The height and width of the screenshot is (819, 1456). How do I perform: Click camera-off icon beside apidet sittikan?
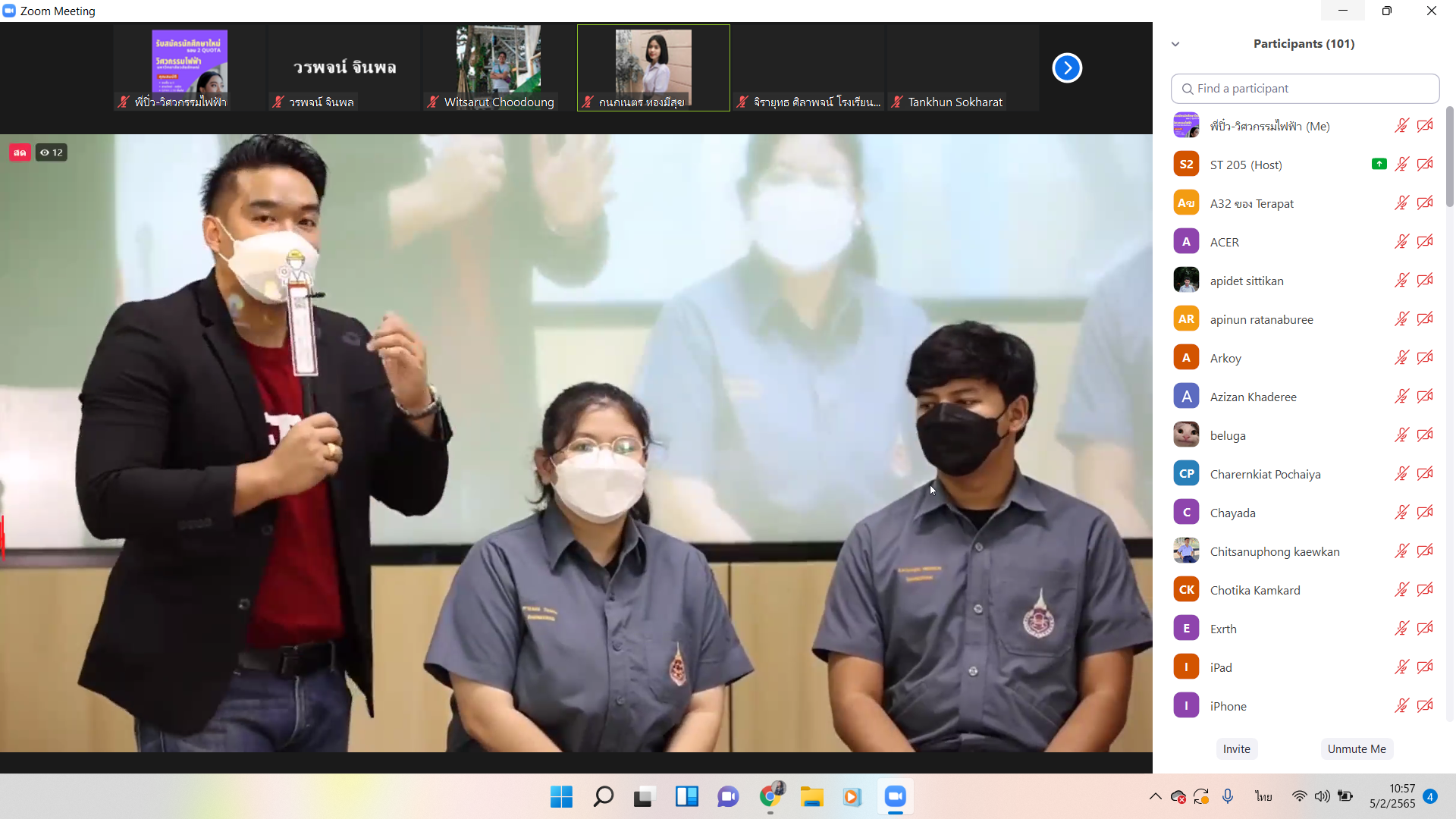click(1425, 281)
